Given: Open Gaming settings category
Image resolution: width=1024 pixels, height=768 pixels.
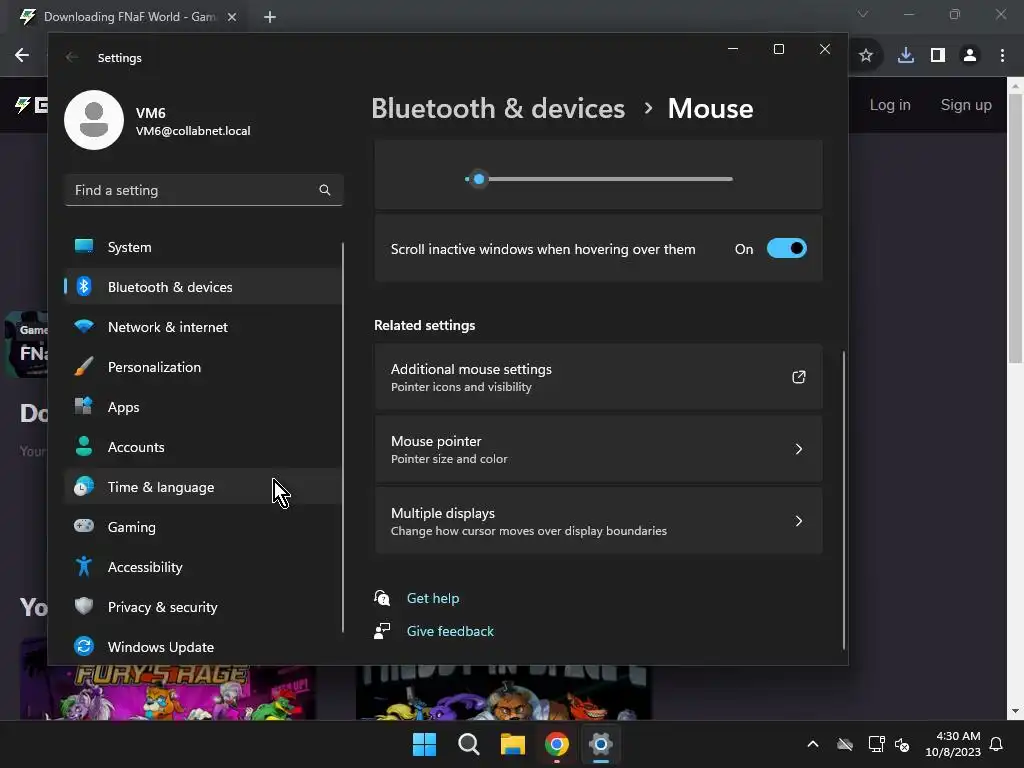Looking at the screenshot, I should 202,527.
